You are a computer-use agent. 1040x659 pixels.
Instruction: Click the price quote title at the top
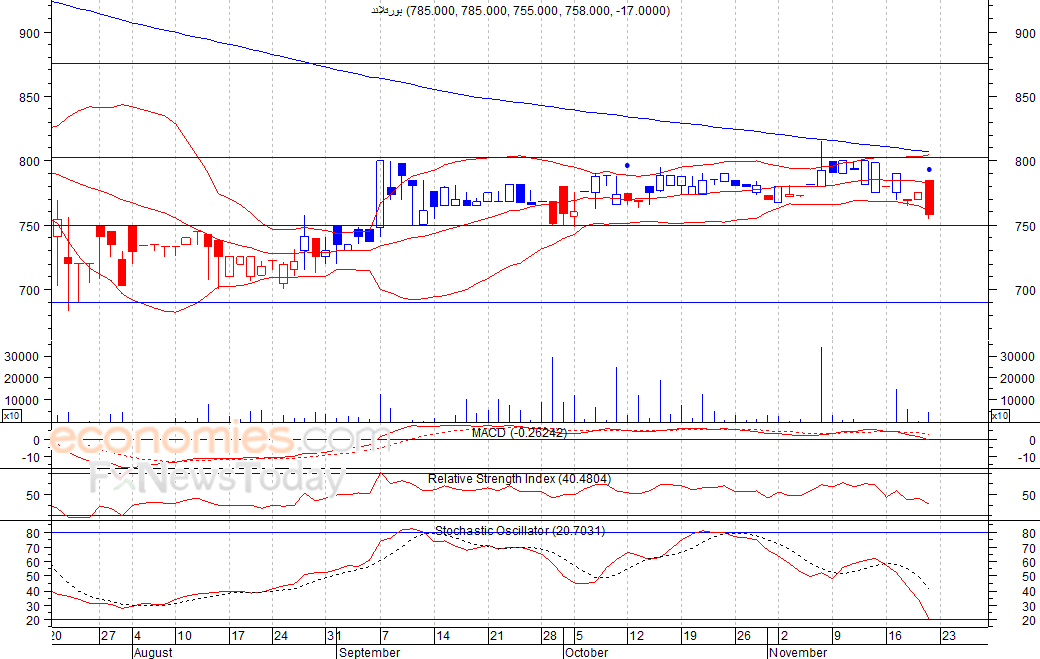[x=520, y=11]
